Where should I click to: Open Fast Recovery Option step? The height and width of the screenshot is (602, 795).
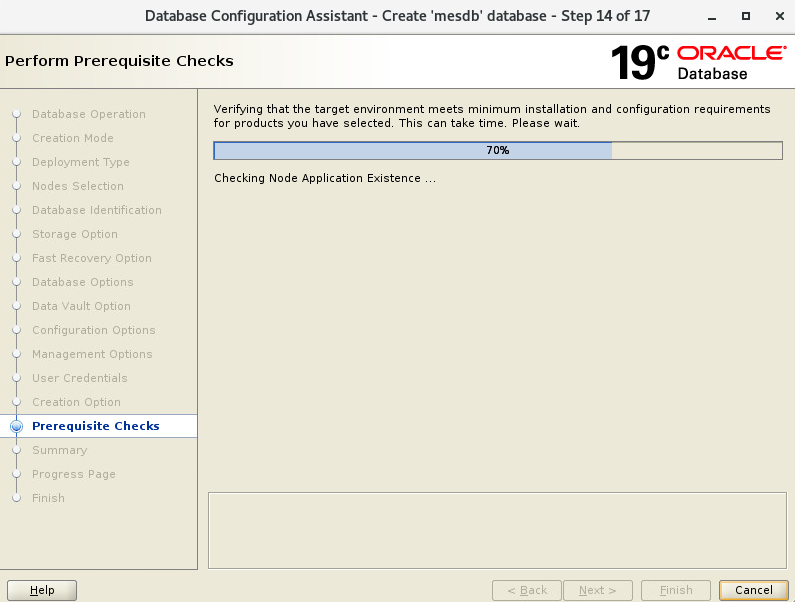pyautogui.click(x=91, y=258)
